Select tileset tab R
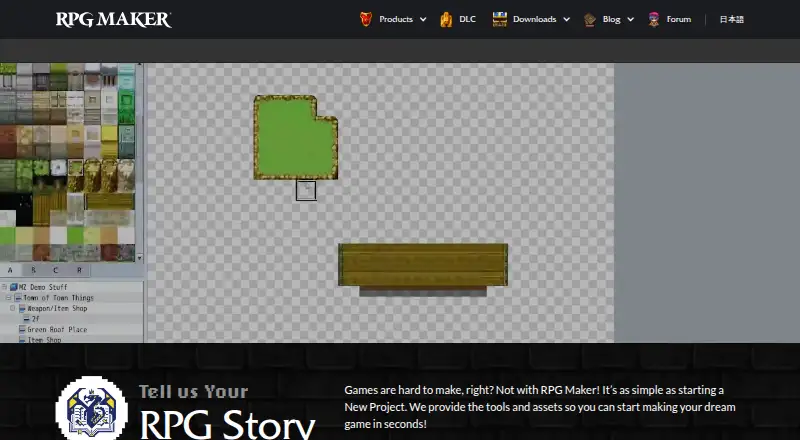This screenshot has width=800, height=440. tap(79, 270)
